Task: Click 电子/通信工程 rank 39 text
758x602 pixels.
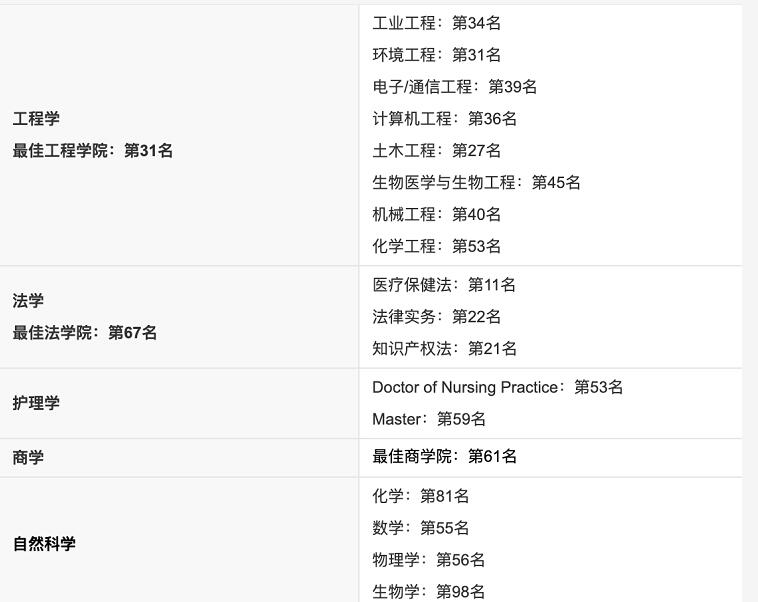Action: coord(454,87)
